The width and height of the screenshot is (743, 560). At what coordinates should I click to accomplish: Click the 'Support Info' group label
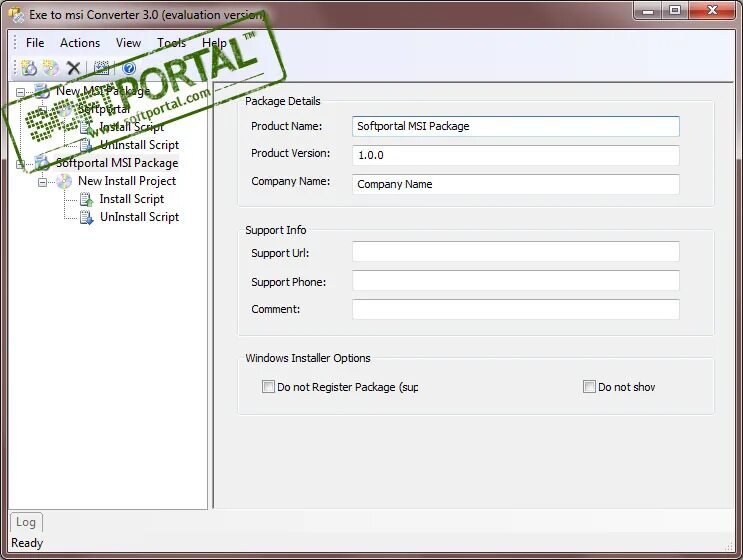(276, 230)
